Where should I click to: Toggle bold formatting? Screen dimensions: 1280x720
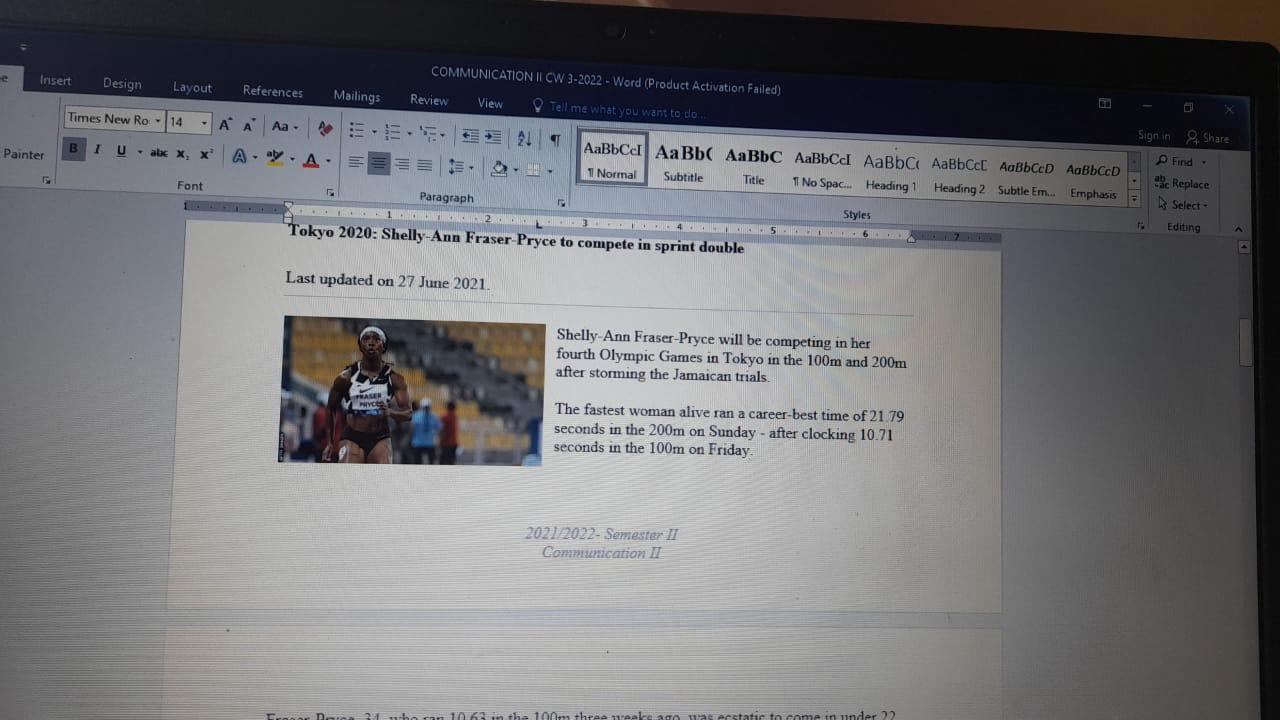73,149
